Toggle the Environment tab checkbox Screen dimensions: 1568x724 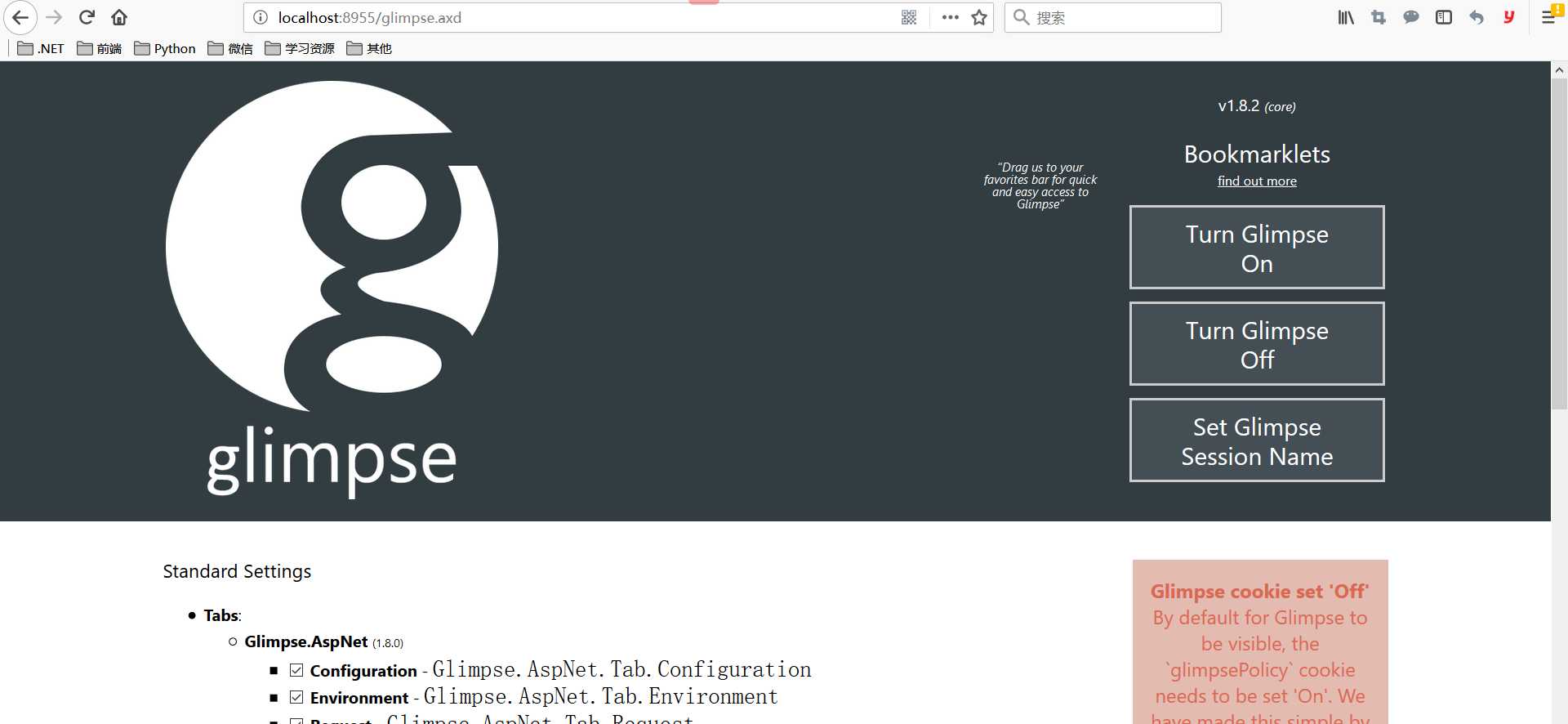point(296,697)
